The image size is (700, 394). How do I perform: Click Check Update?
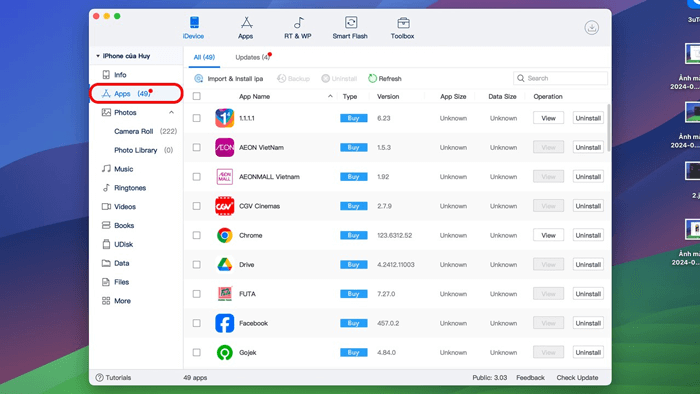pos(577,377)
